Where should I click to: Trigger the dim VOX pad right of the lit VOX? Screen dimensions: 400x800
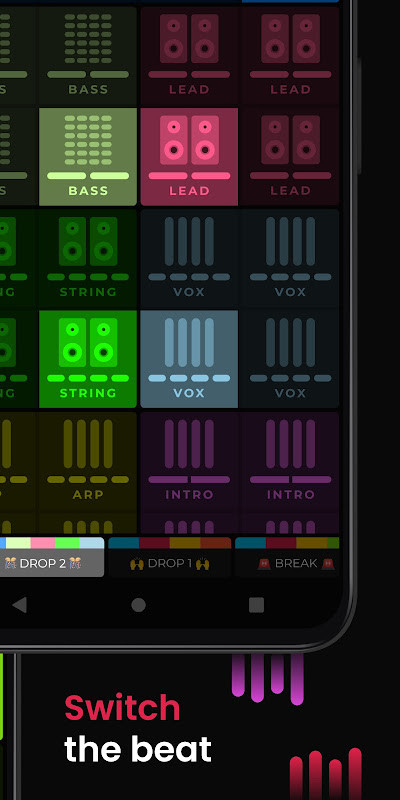coord(290,359)
